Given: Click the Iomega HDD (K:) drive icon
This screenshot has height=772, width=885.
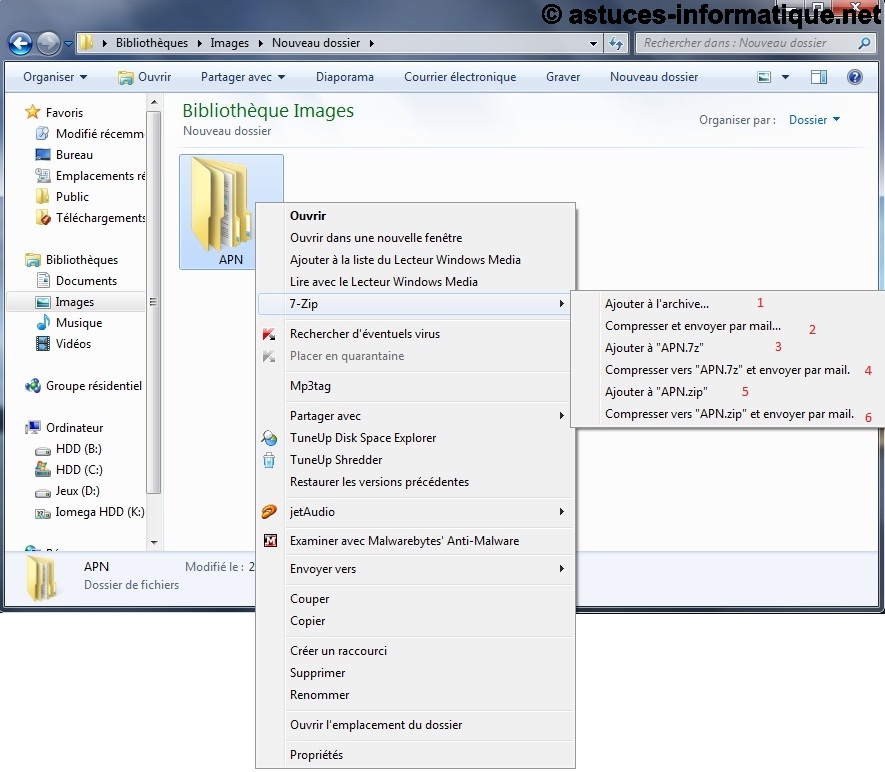Looking at the screenshot, I should tap(43, 513).
